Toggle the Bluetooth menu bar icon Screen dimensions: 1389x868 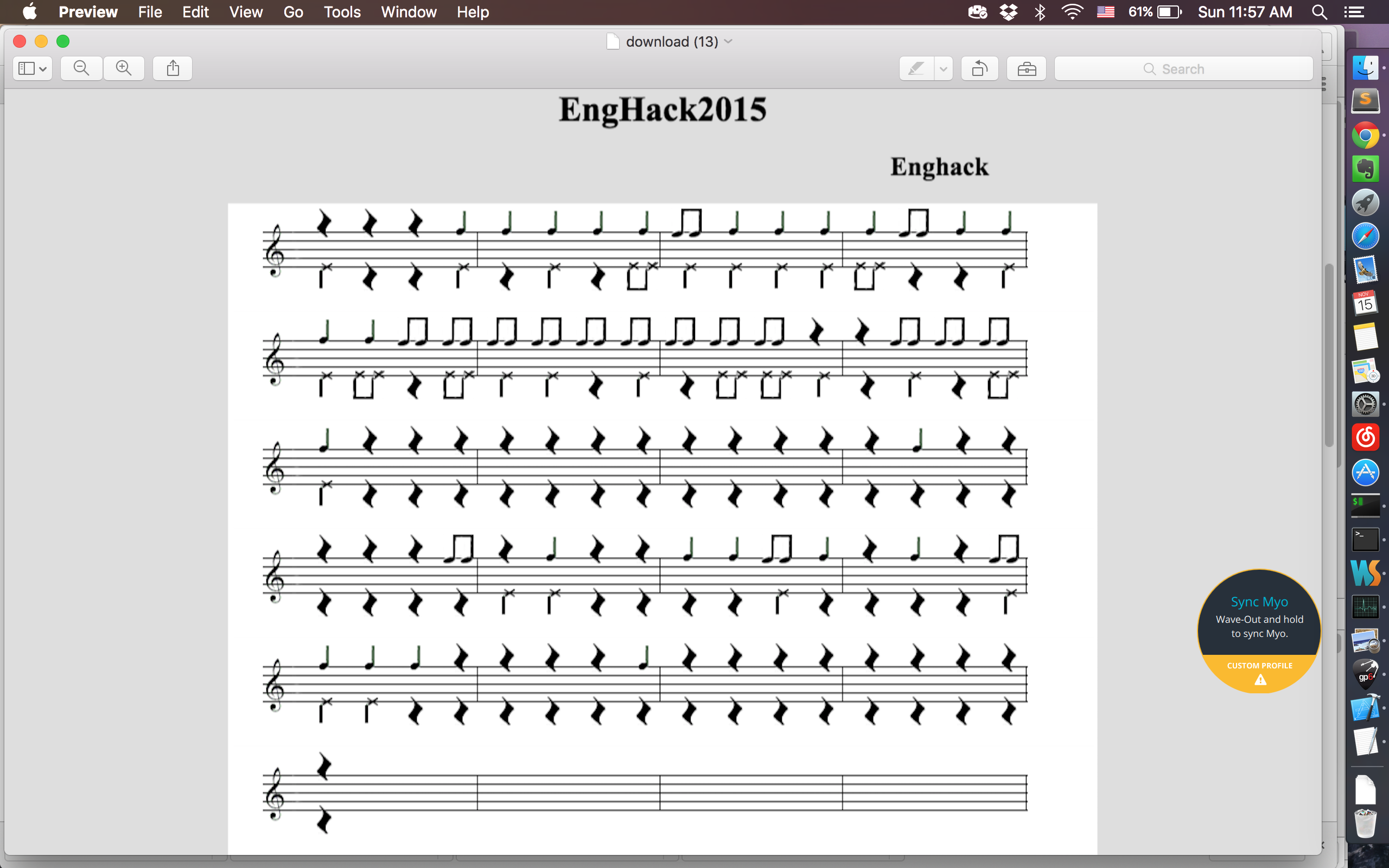coord(1040,12)
